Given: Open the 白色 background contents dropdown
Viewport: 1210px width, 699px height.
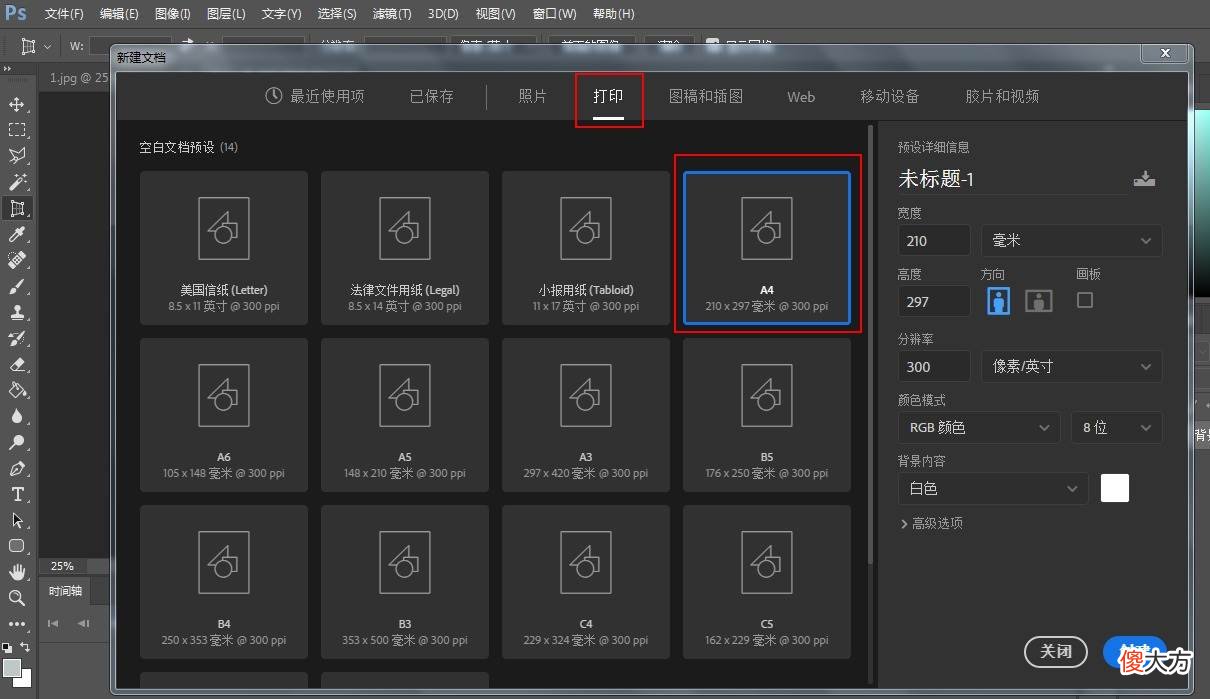Looking at the screenshot, I should 993,489.
